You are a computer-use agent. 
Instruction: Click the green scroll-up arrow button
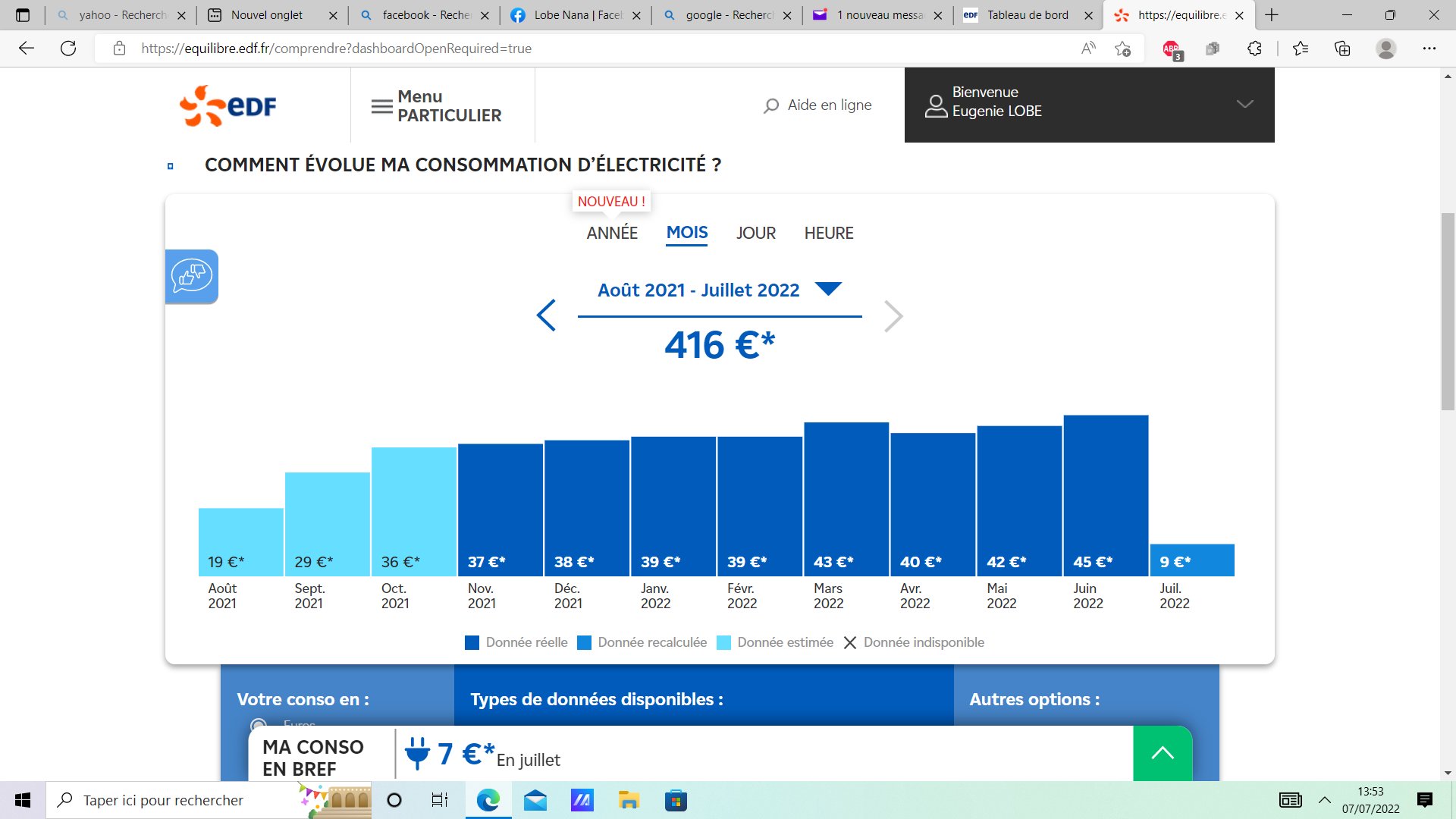[x=1162, y=753]
